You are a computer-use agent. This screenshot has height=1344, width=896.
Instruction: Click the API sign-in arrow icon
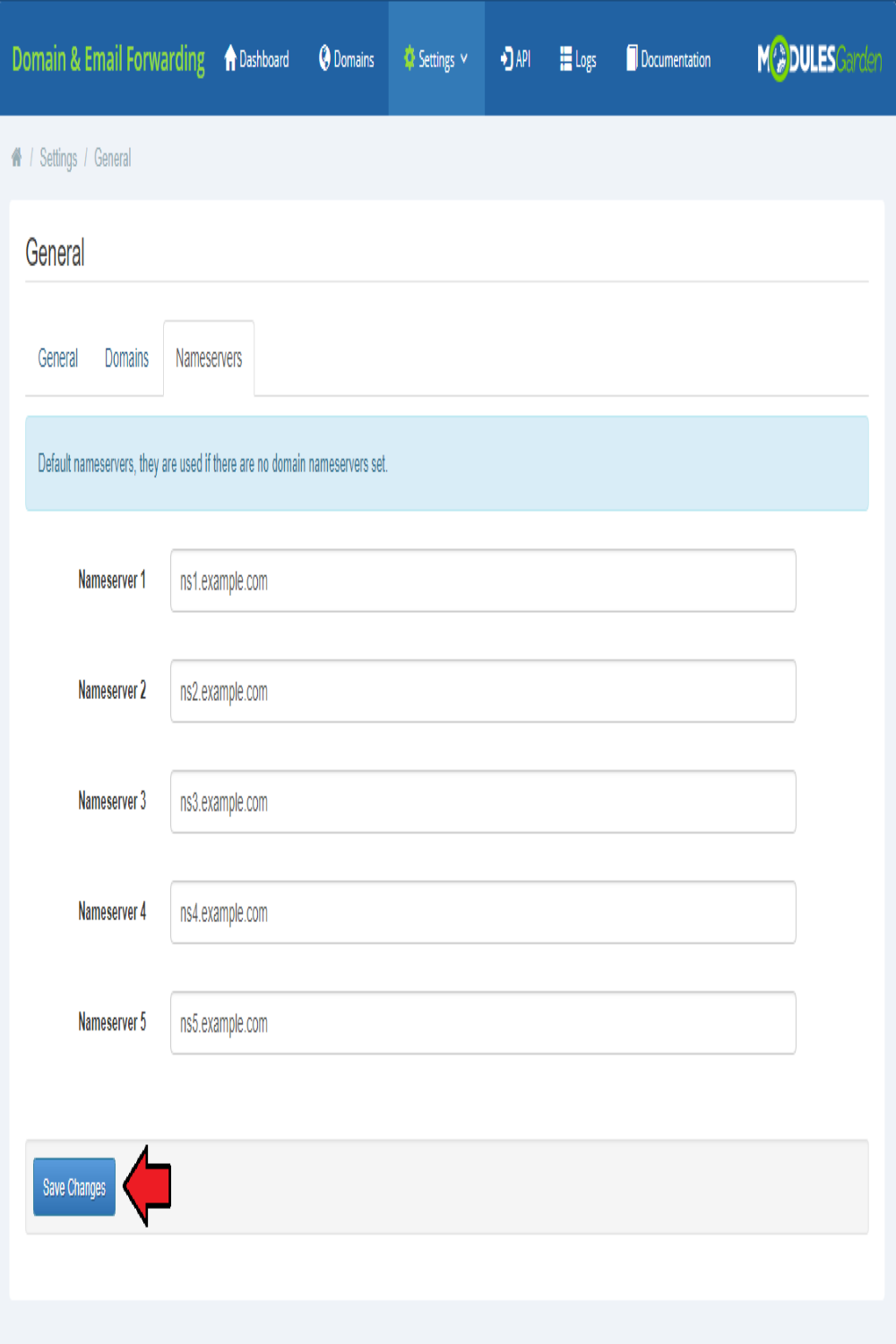[x=507, y=58]
